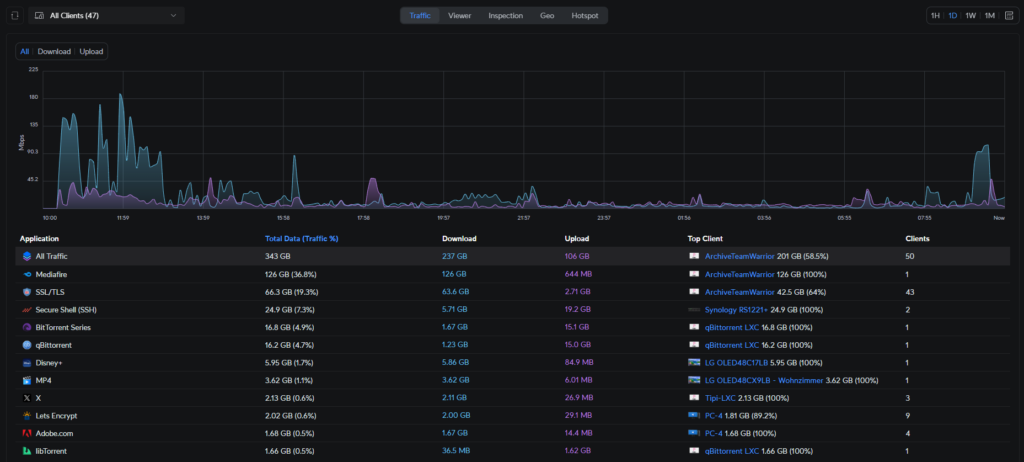Click the 343 GB total data value
Viewport: 1024px width, 462px height.
276,256
